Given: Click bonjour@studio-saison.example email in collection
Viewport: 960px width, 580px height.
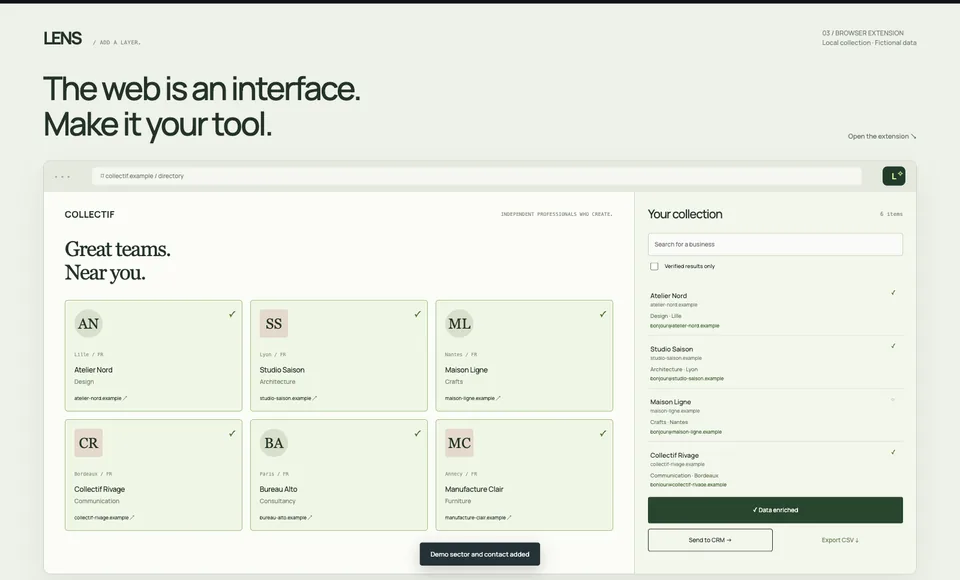Looking at the screenshot, I should pyautogui.click(x=687, y=379).
